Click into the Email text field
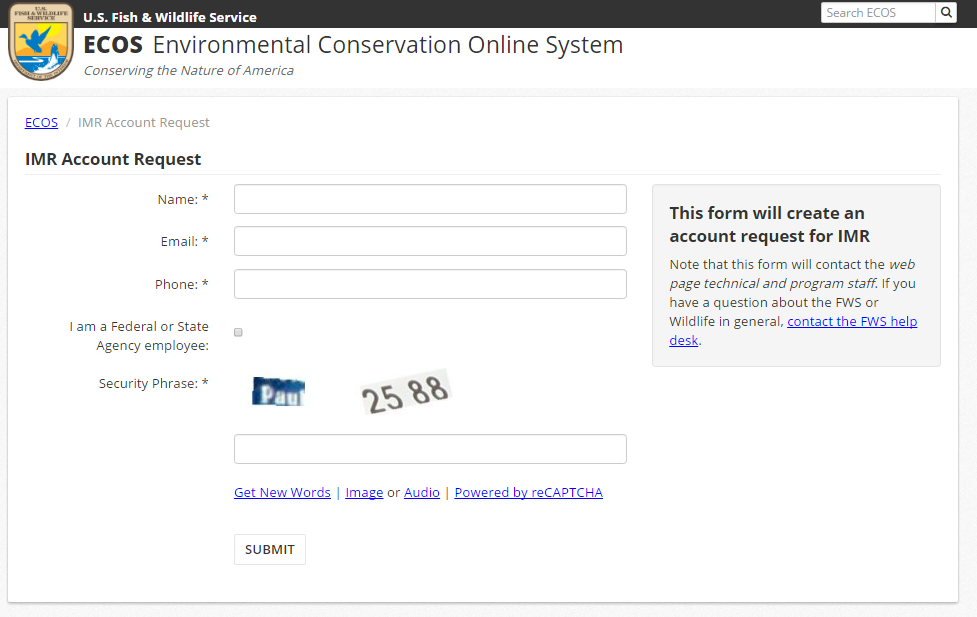 430,241
